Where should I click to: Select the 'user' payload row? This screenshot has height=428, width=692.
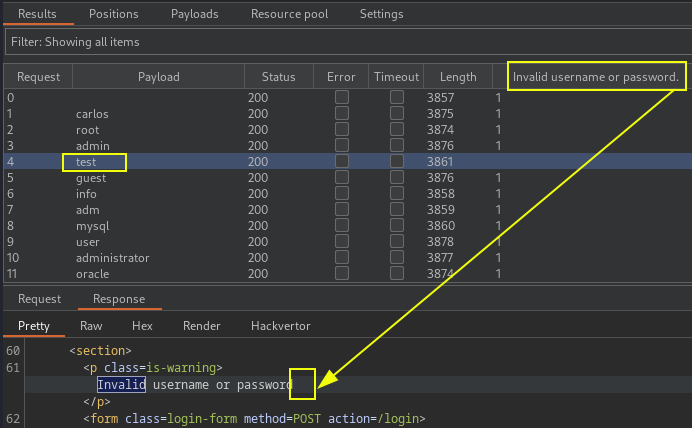point(348,242)
